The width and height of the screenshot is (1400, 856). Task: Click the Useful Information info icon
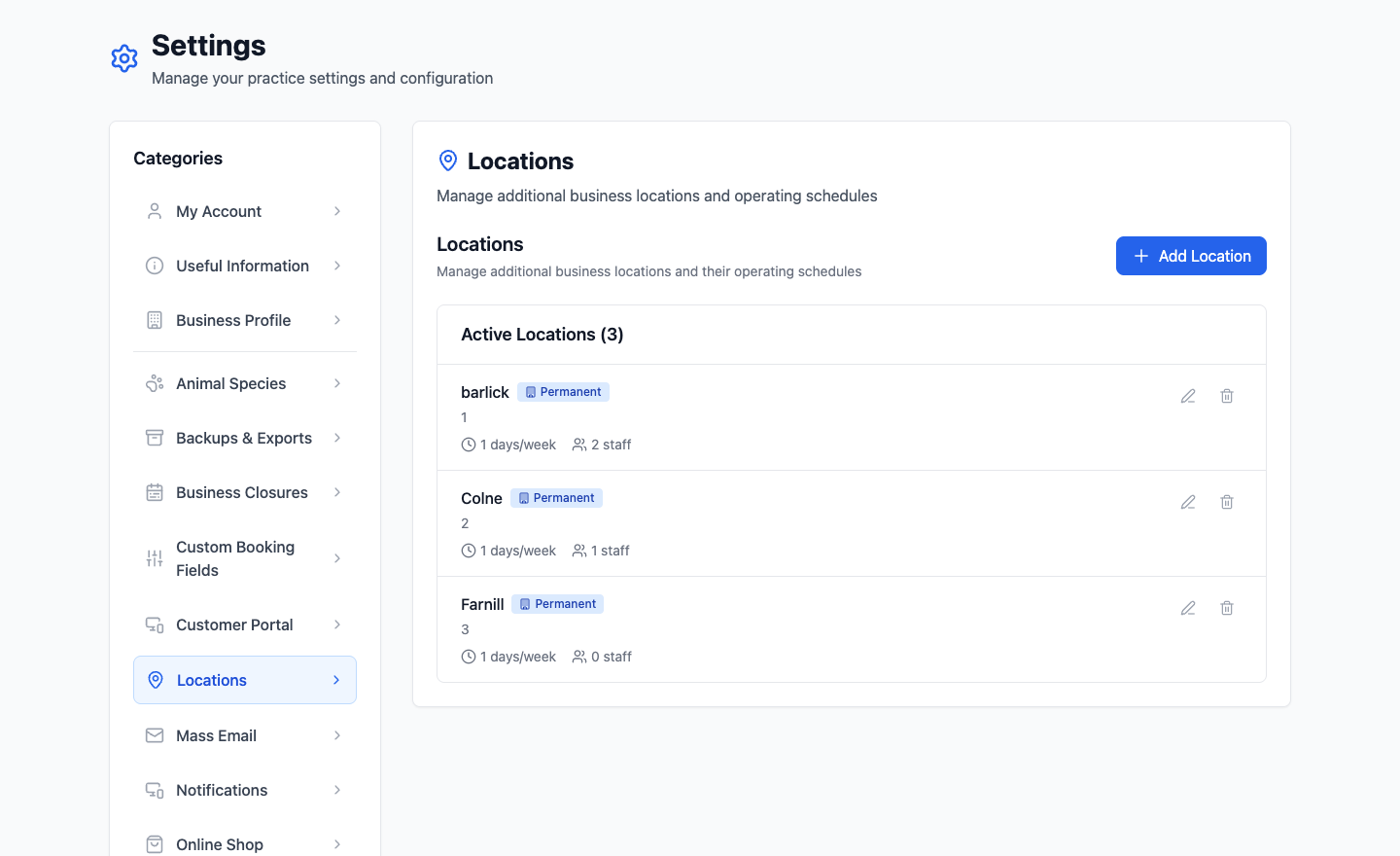[155, 266]
